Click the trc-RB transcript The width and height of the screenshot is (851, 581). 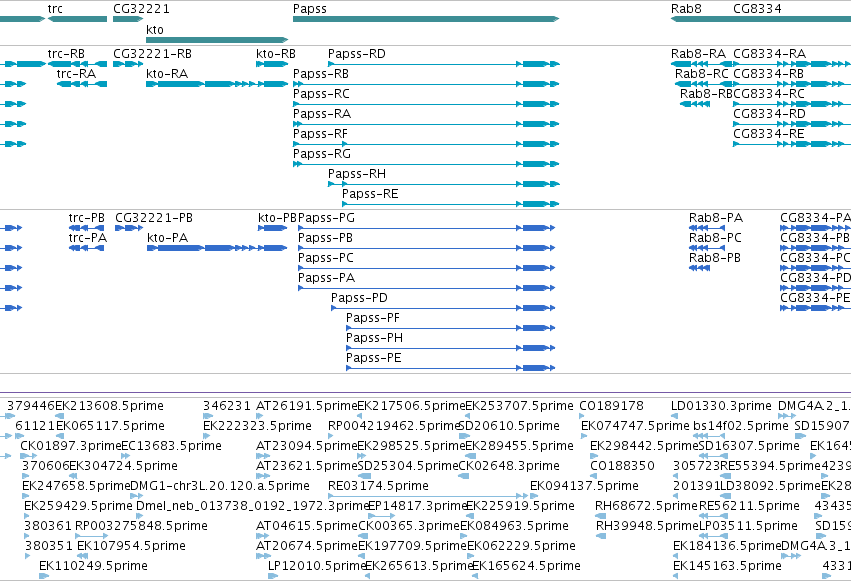[77, 64]
